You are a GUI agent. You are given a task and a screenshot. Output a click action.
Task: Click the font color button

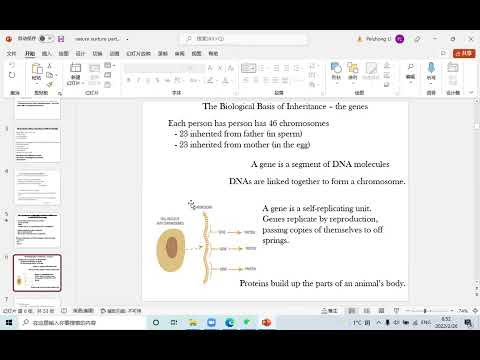tap(225, 80)
